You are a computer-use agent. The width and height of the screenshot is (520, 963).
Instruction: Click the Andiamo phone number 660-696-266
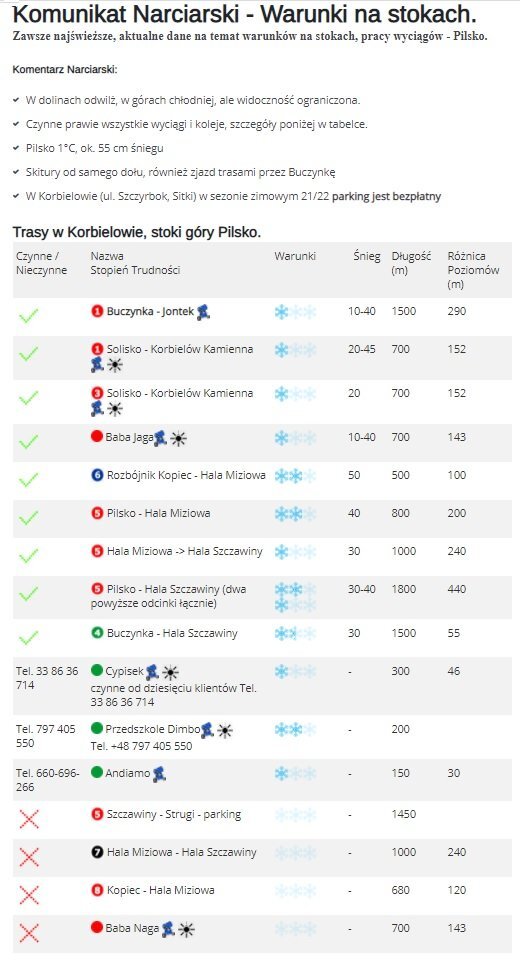[x=47, y=780]
